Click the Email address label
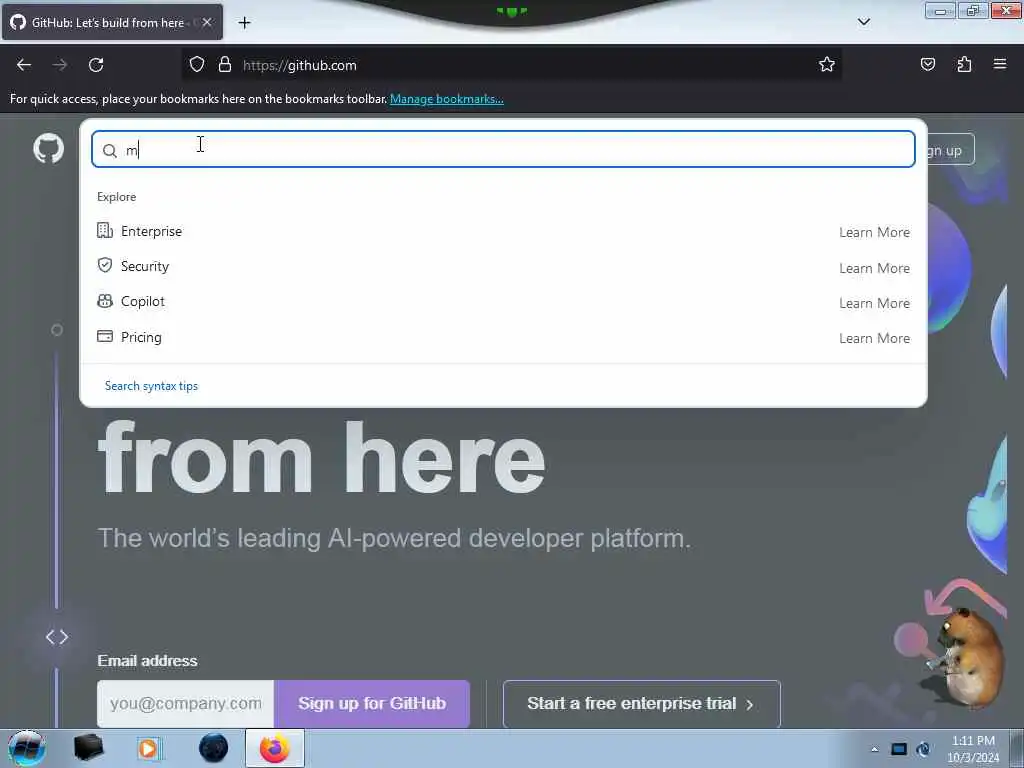The image size is (1024, 768). [x=148, y=661]
